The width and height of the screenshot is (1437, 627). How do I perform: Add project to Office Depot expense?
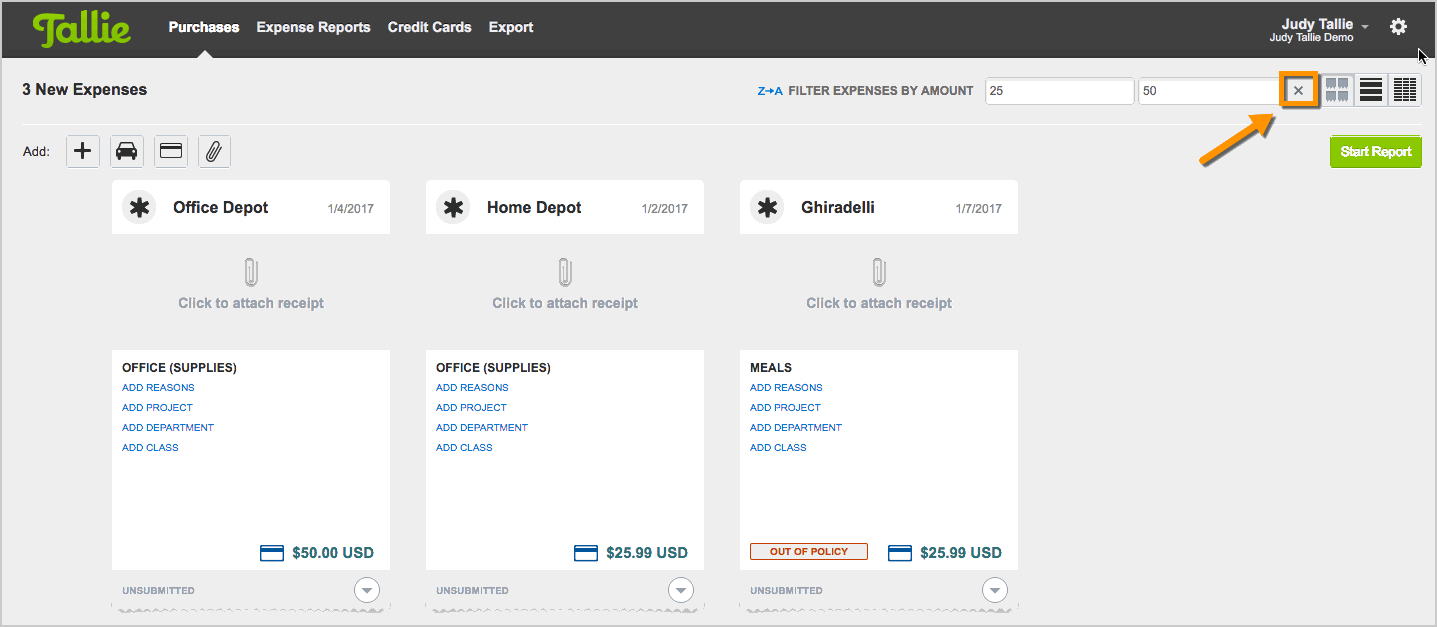pyautogui.click(x=157, y=408)
